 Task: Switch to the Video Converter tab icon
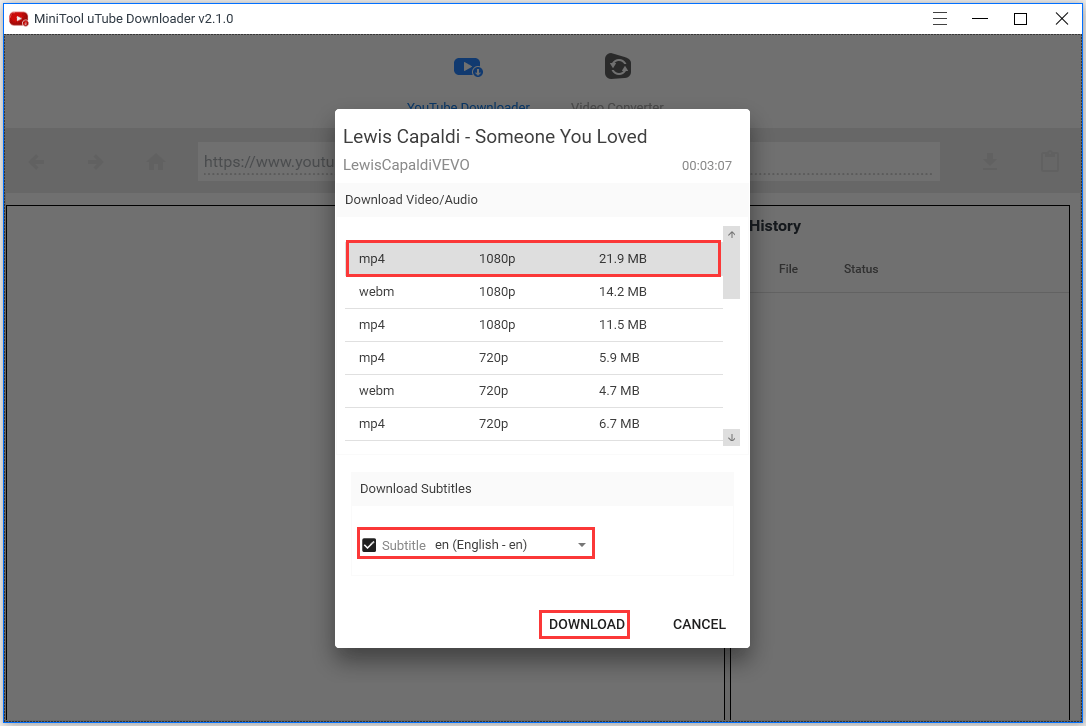[617, 67]
